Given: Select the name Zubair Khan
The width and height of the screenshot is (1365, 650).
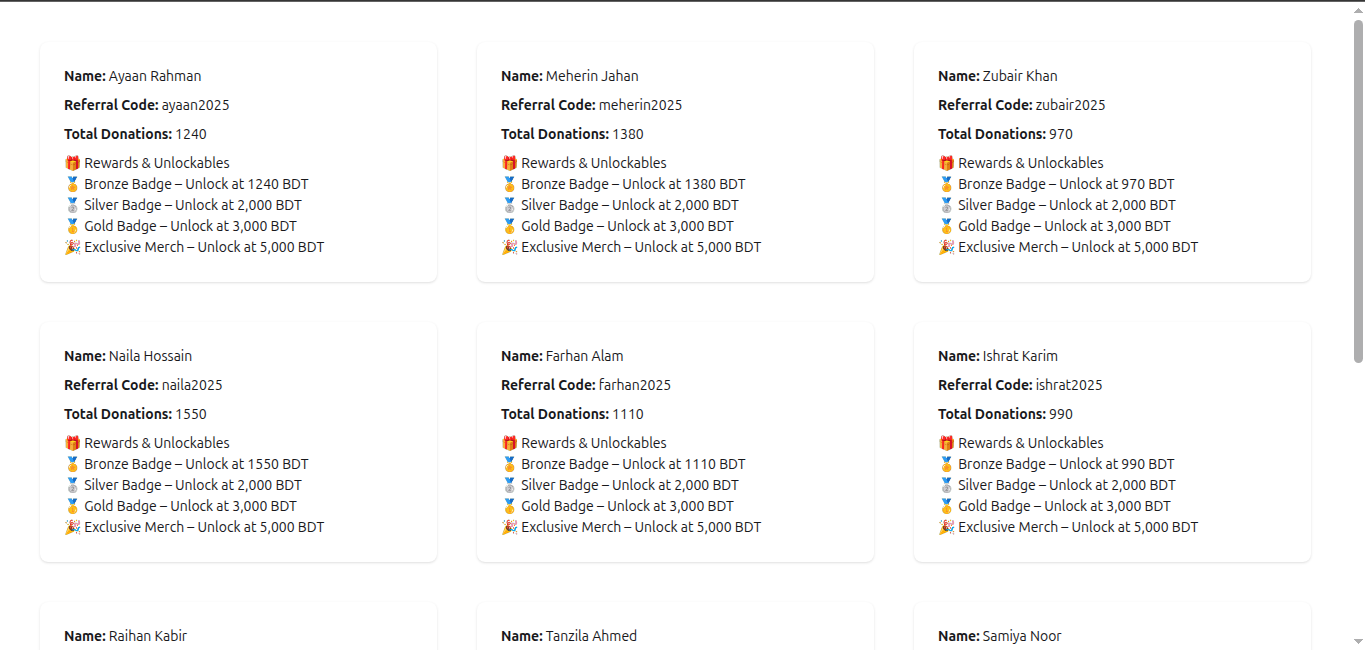Looking at the screenshot, I should 1020,76.
